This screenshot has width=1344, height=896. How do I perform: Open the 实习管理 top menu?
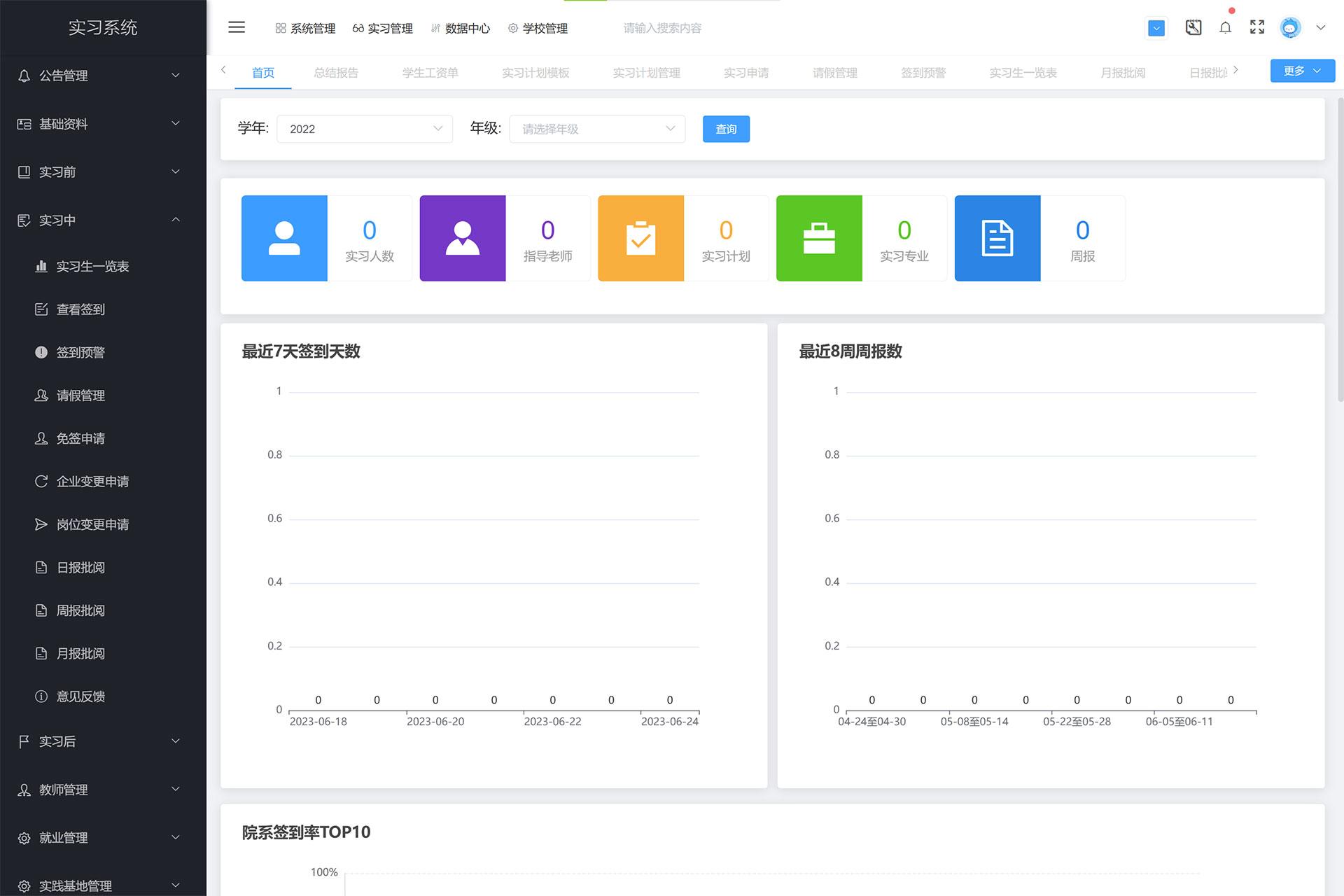point(382,28)
